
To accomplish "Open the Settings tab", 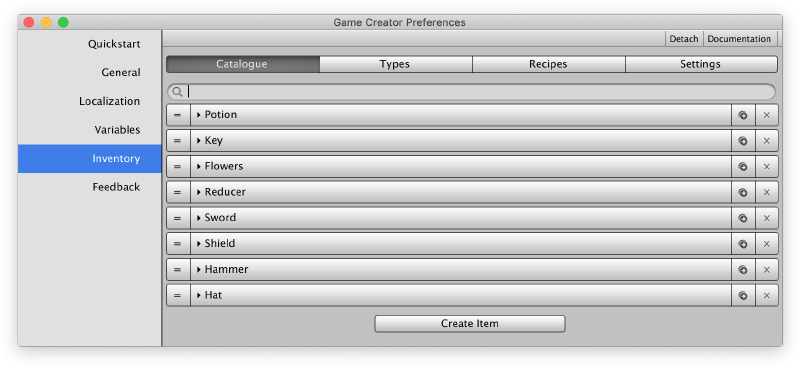I will click(x=702, y=64).
